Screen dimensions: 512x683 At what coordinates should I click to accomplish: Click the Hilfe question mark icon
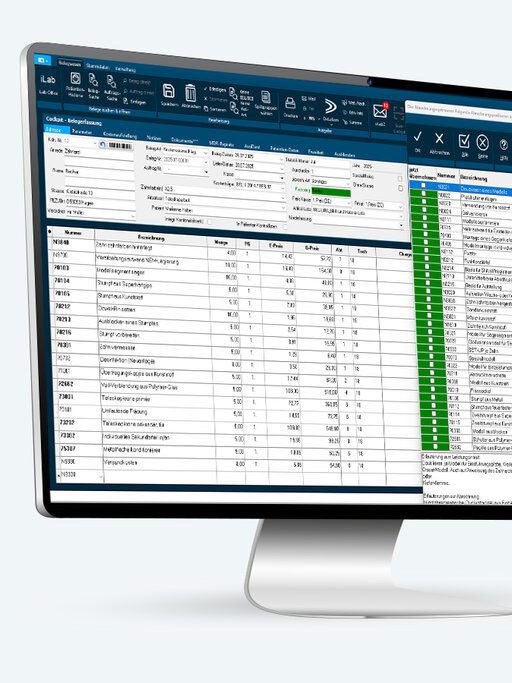click(x=503, y=145)
